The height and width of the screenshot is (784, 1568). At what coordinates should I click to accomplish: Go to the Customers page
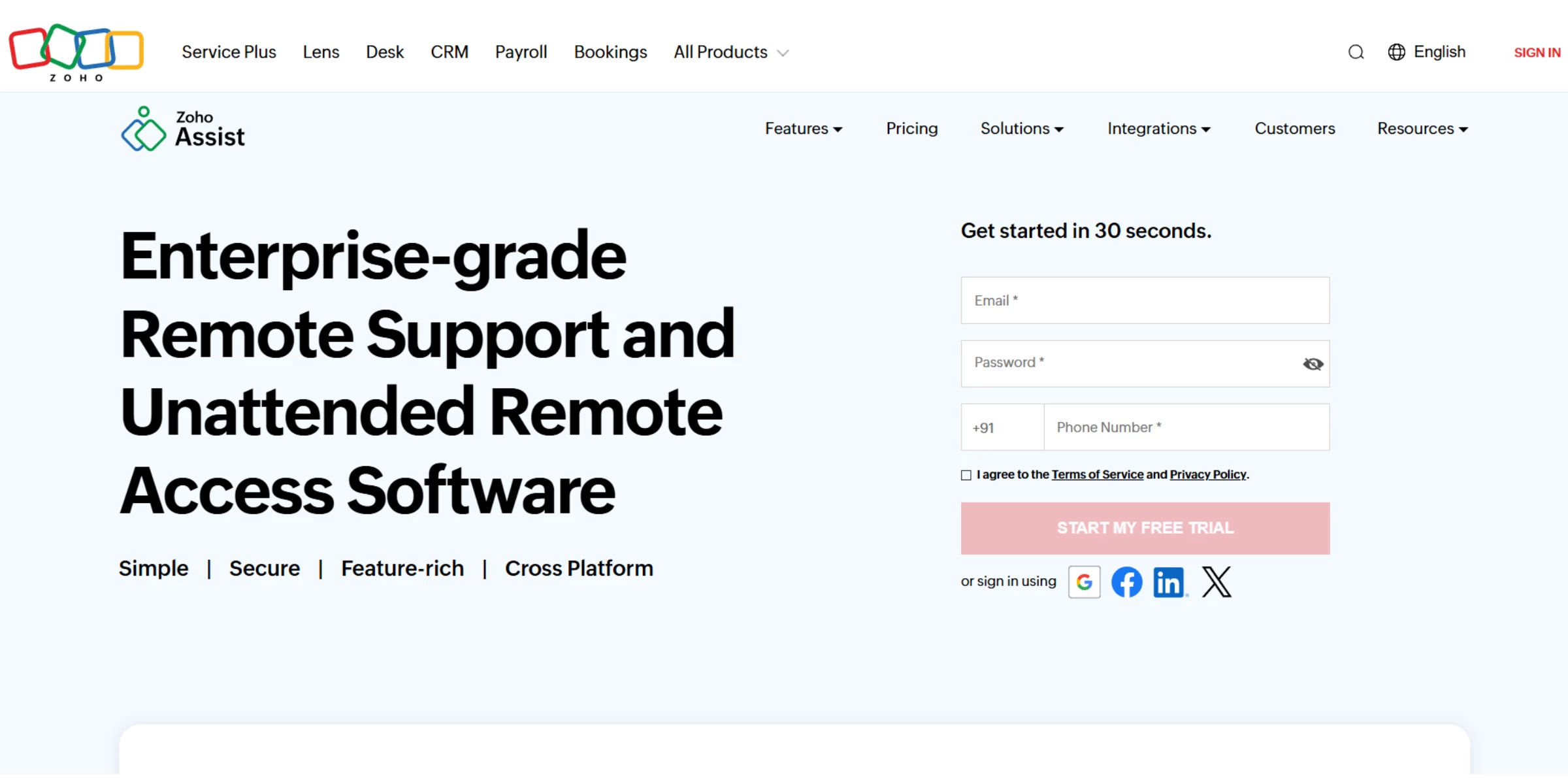(x=1294, y=129)
